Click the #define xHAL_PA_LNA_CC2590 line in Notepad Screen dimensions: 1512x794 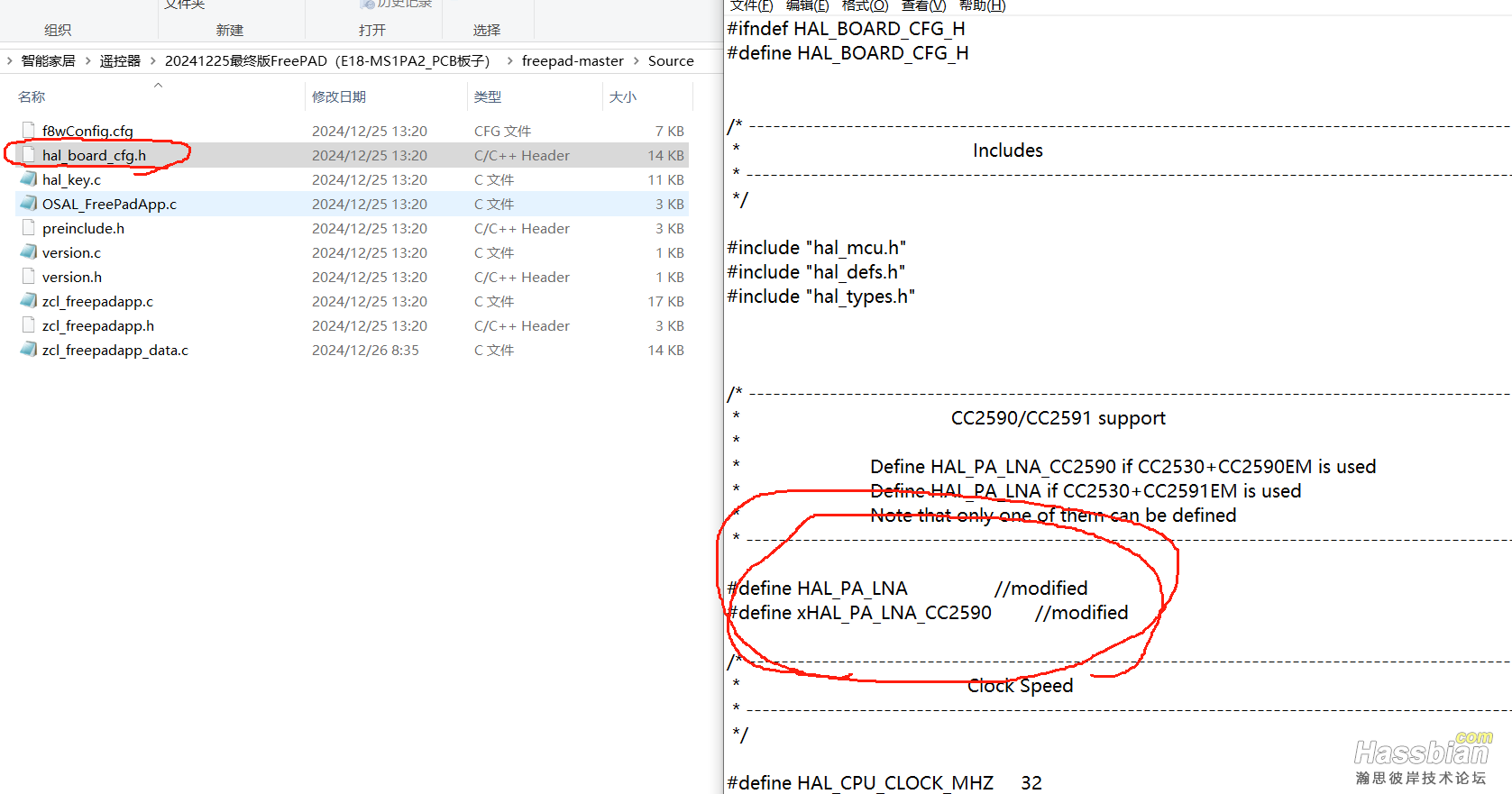(928, 613)
